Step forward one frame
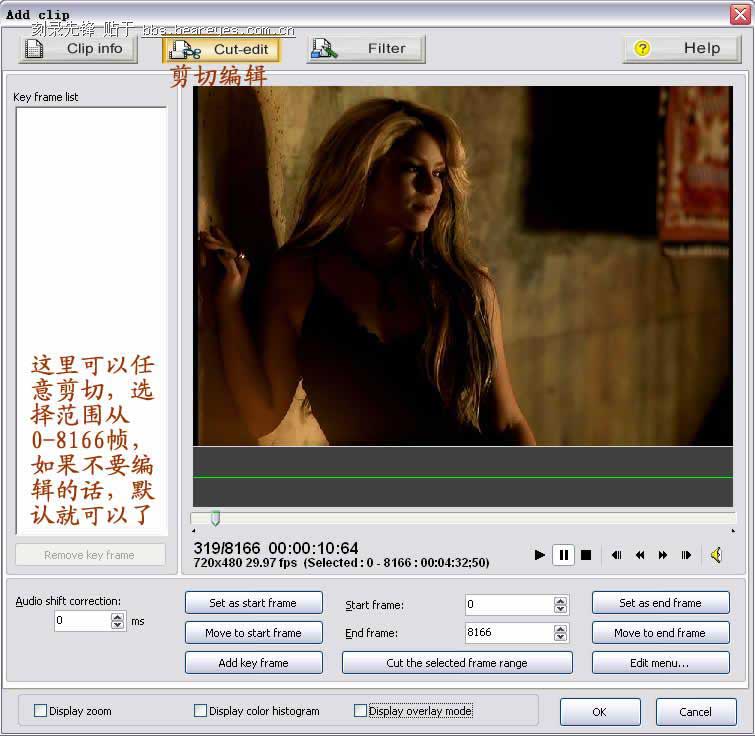The height and width of the screenshot is (736, 755). coord(686,555)
